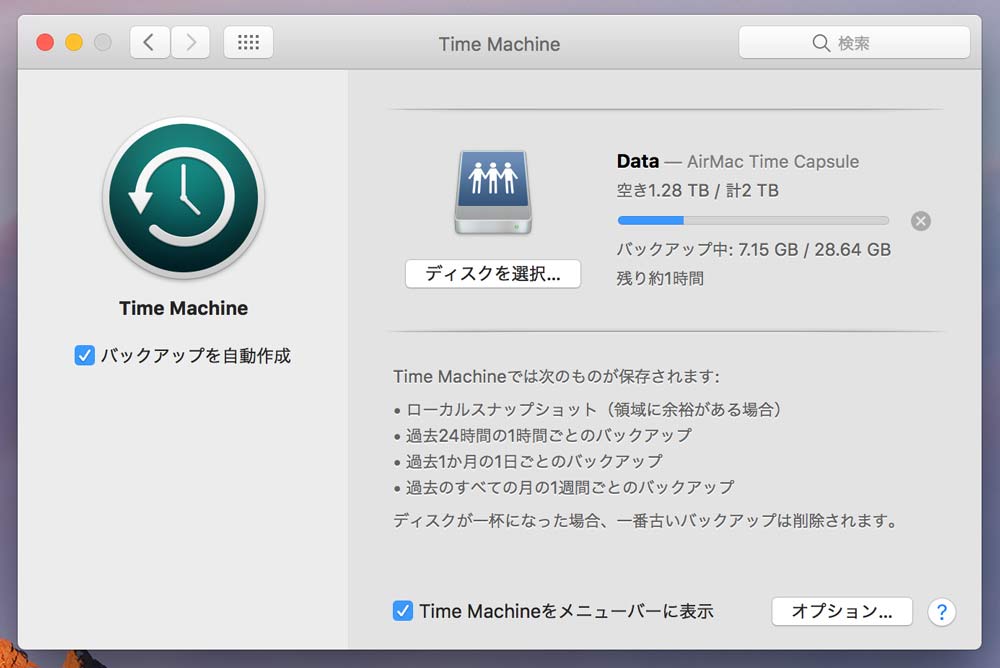Click the bold Data disk name
Screen dimensions: 1000x668
638,161
